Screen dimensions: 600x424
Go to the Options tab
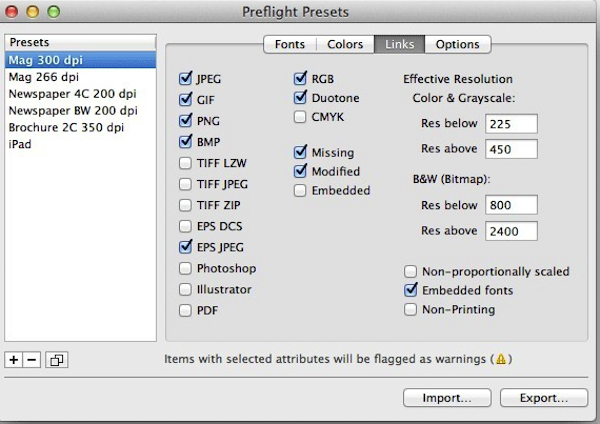(x=458, y=44)
